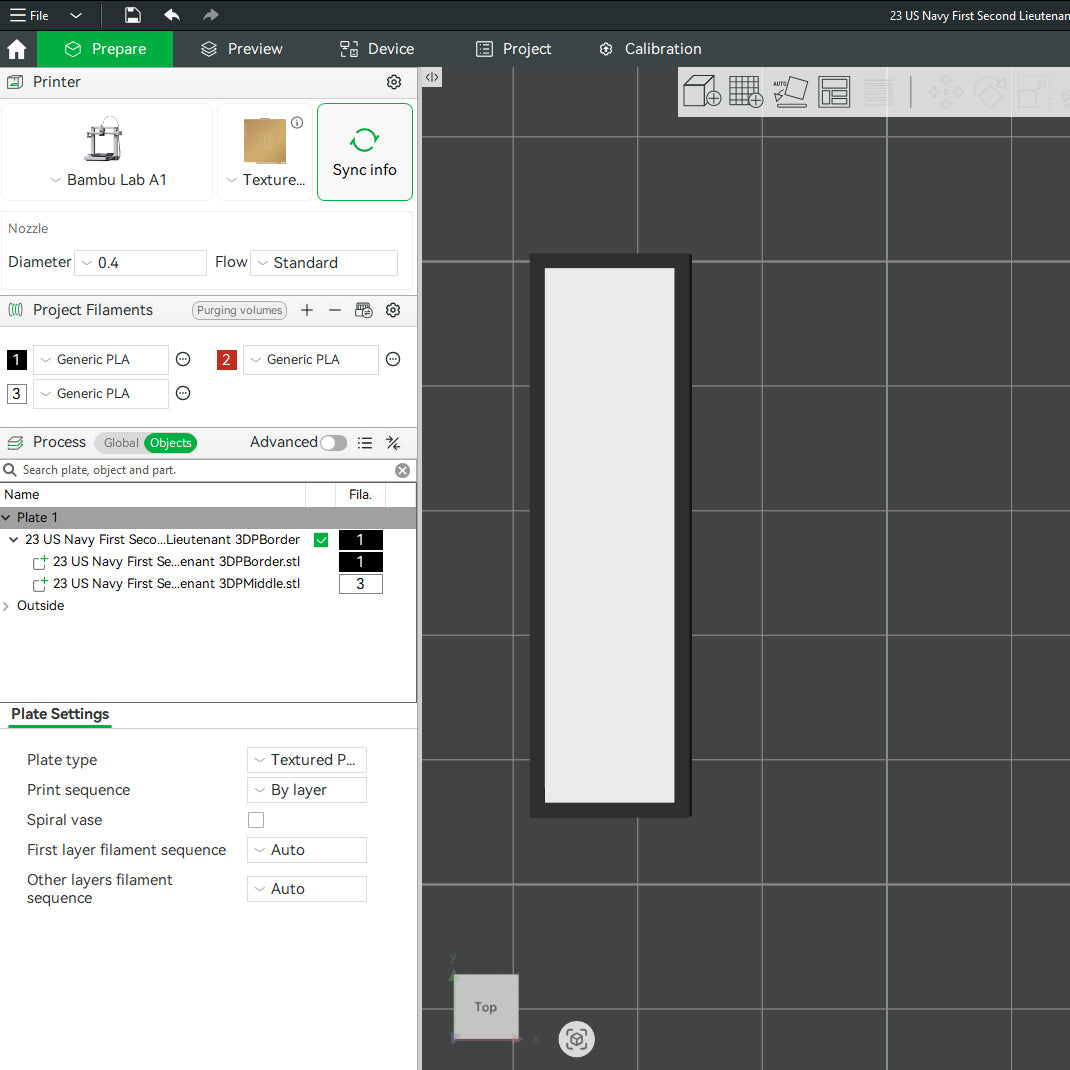Image resolution: width=1070 pixels, height=1070 pixels.
Task: Click the Auto orient toolbar icon
Action: [x=790, y=92]
